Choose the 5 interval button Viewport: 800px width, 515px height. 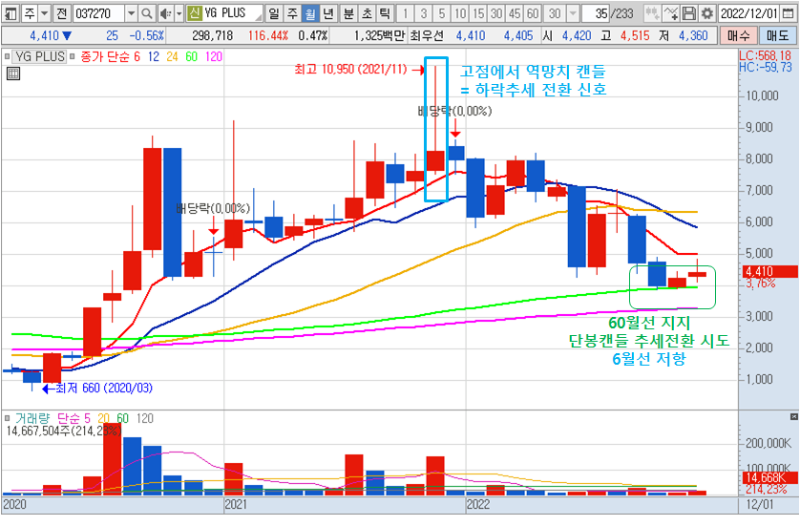pyautogui.click(x=442, y=13)
